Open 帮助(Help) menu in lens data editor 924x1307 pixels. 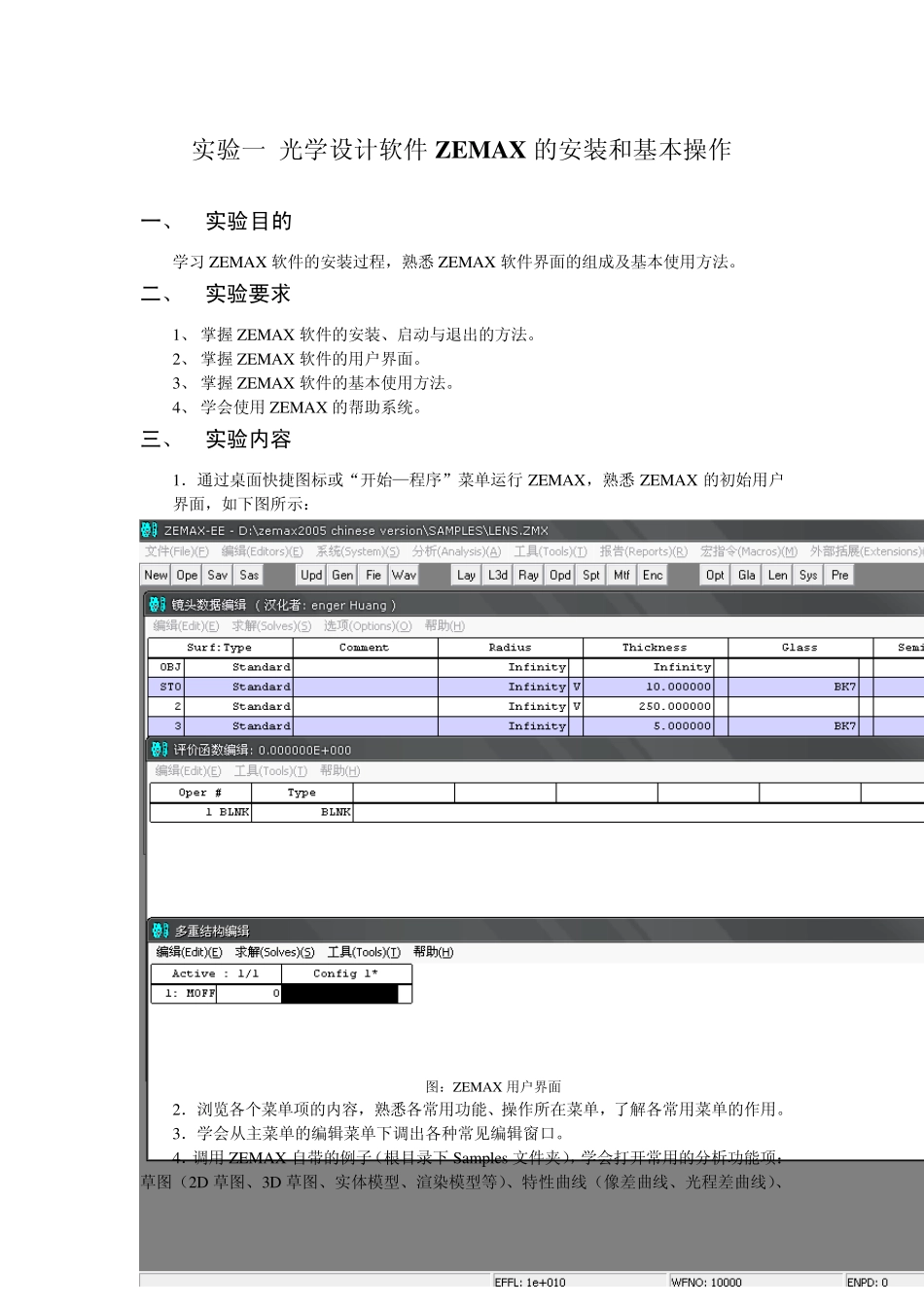[x=444, y=626]
